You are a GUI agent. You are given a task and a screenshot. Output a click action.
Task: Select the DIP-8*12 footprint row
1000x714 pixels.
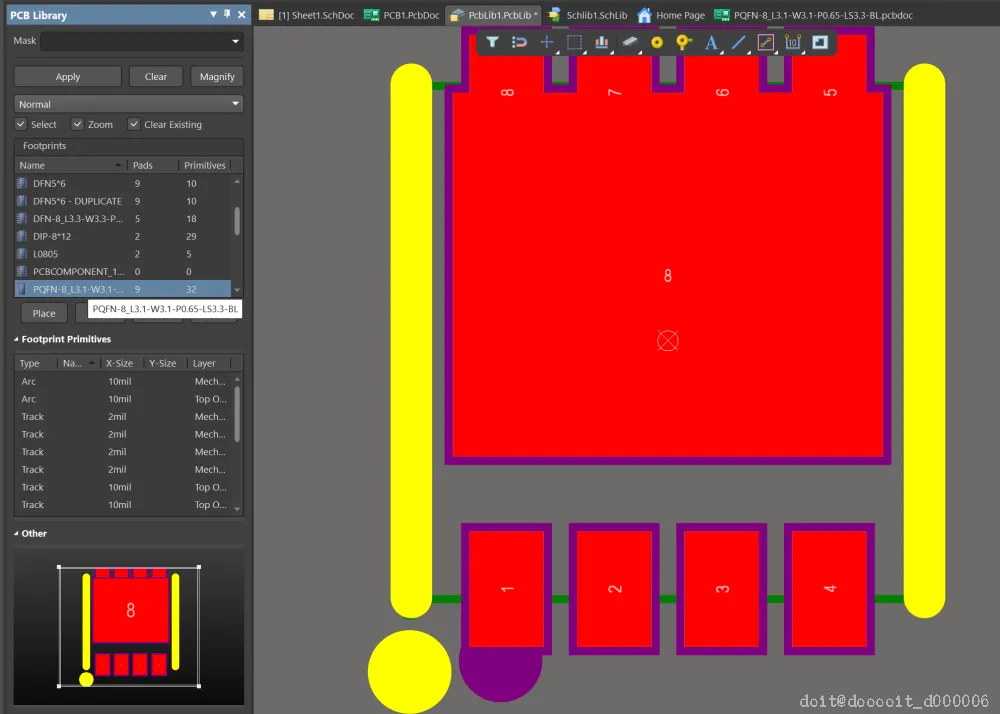point(123,237)
